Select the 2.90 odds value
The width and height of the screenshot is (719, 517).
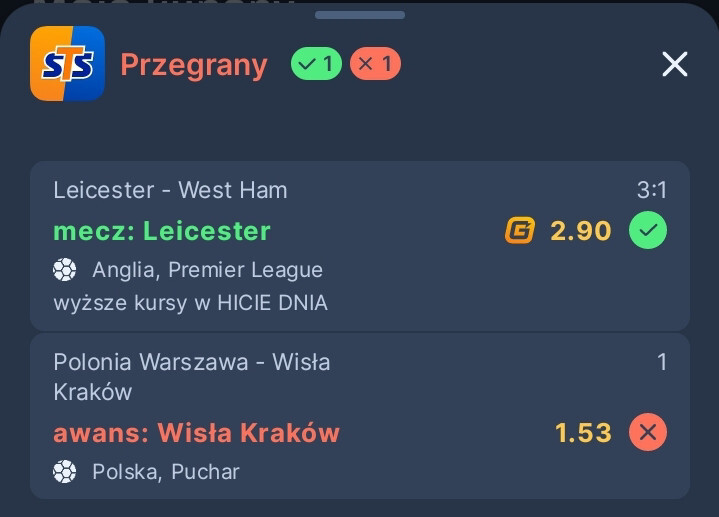tap(580, 231)
